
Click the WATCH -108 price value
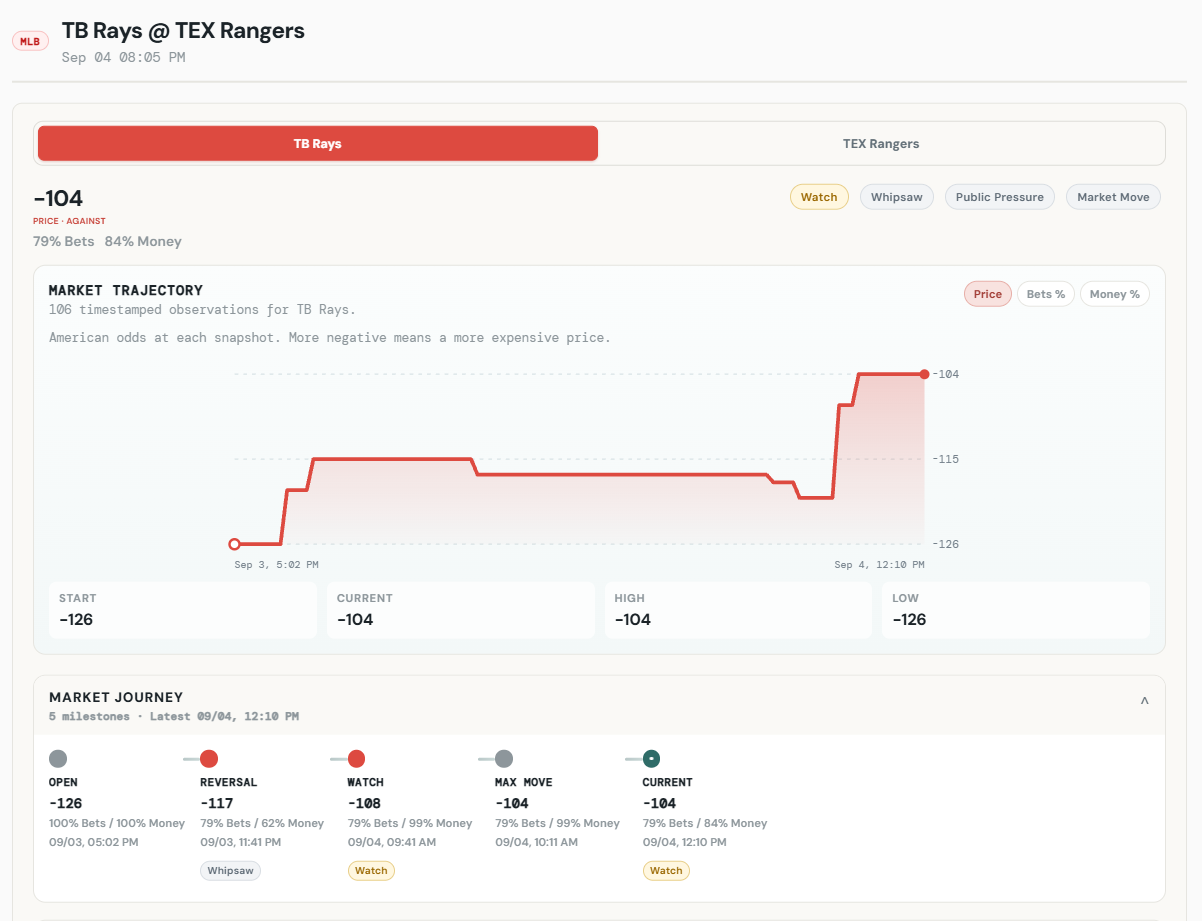click(365, 803)
